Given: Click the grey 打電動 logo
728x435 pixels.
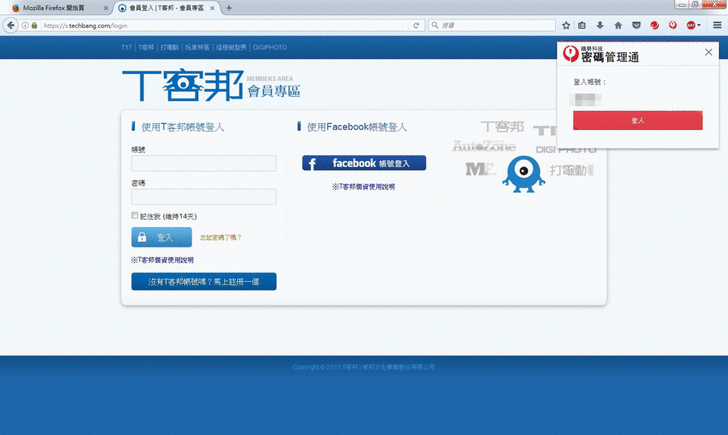Looking at the screenshot, I should (572, 170).
